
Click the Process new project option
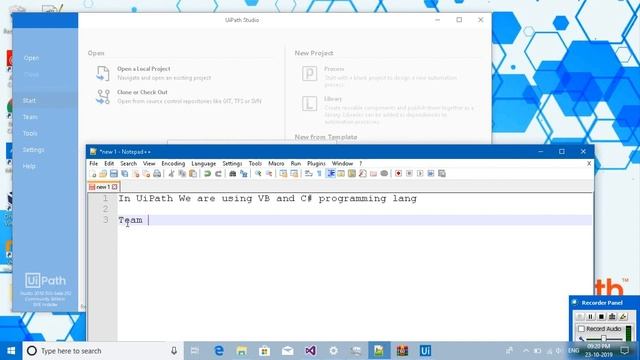click(x=334, y=69)
